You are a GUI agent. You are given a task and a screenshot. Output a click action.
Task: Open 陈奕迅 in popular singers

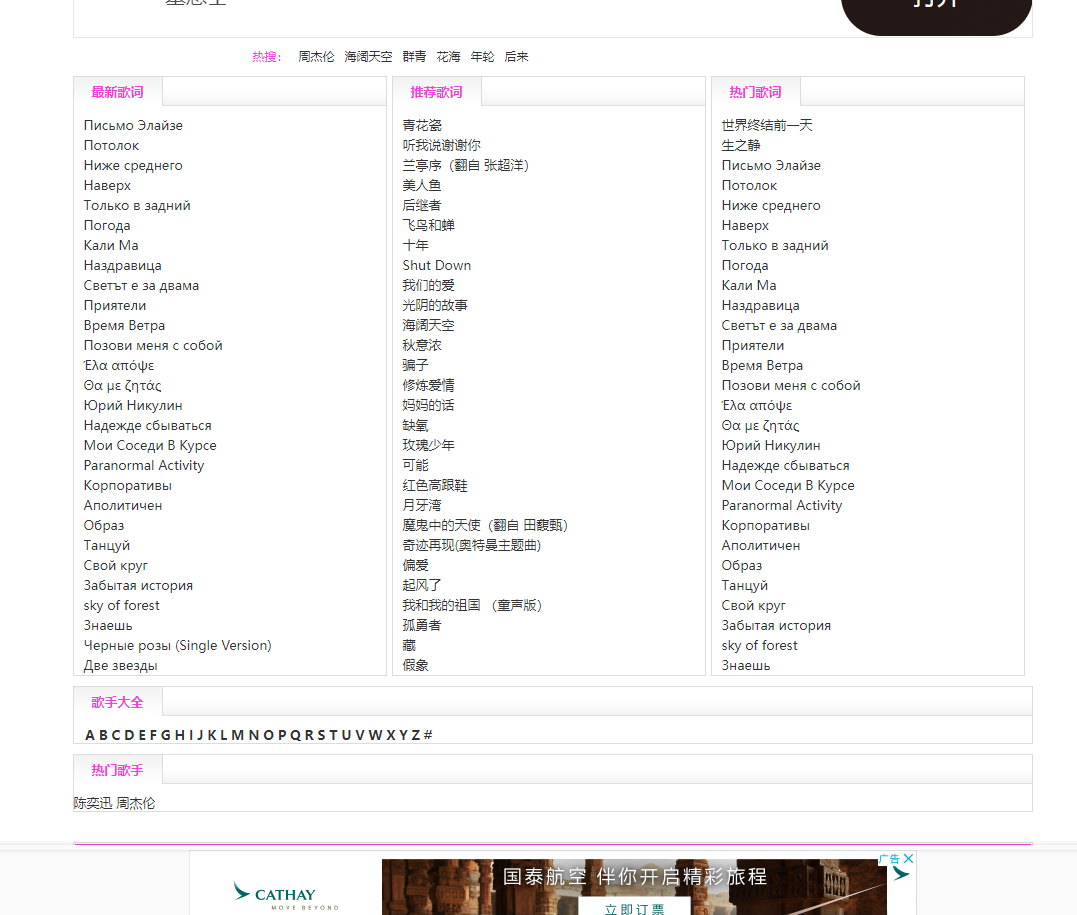pyautogui.click(x=93, y=803)
